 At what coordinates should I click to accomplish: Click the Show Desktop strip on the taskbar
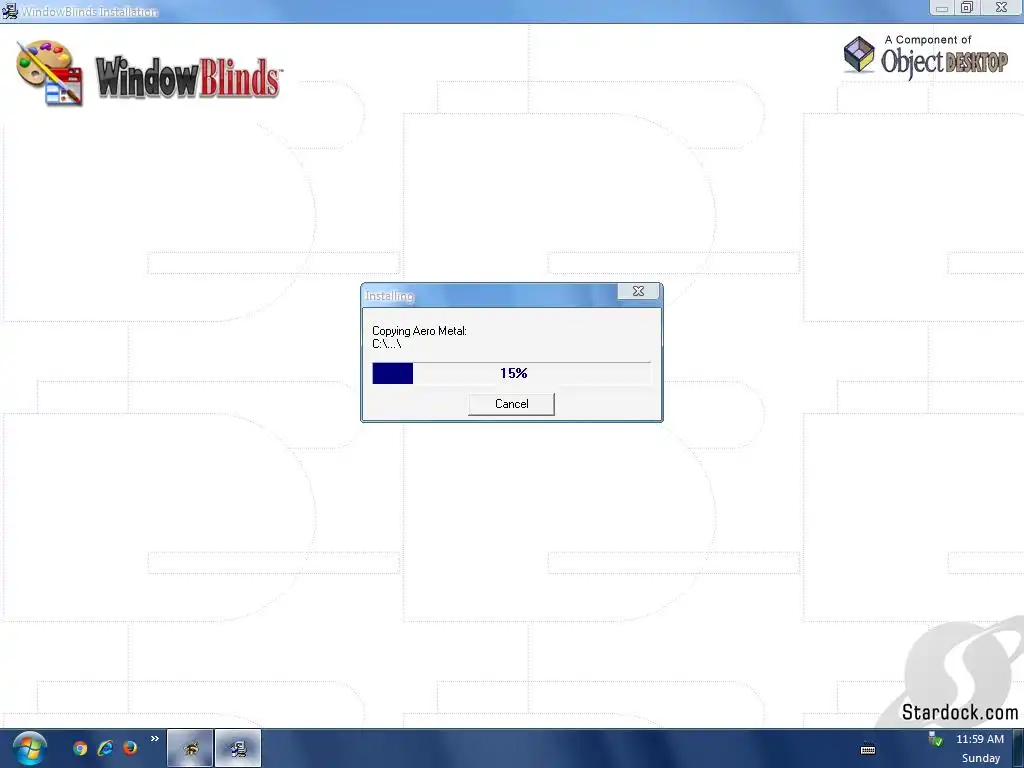tap(1018, 748)
